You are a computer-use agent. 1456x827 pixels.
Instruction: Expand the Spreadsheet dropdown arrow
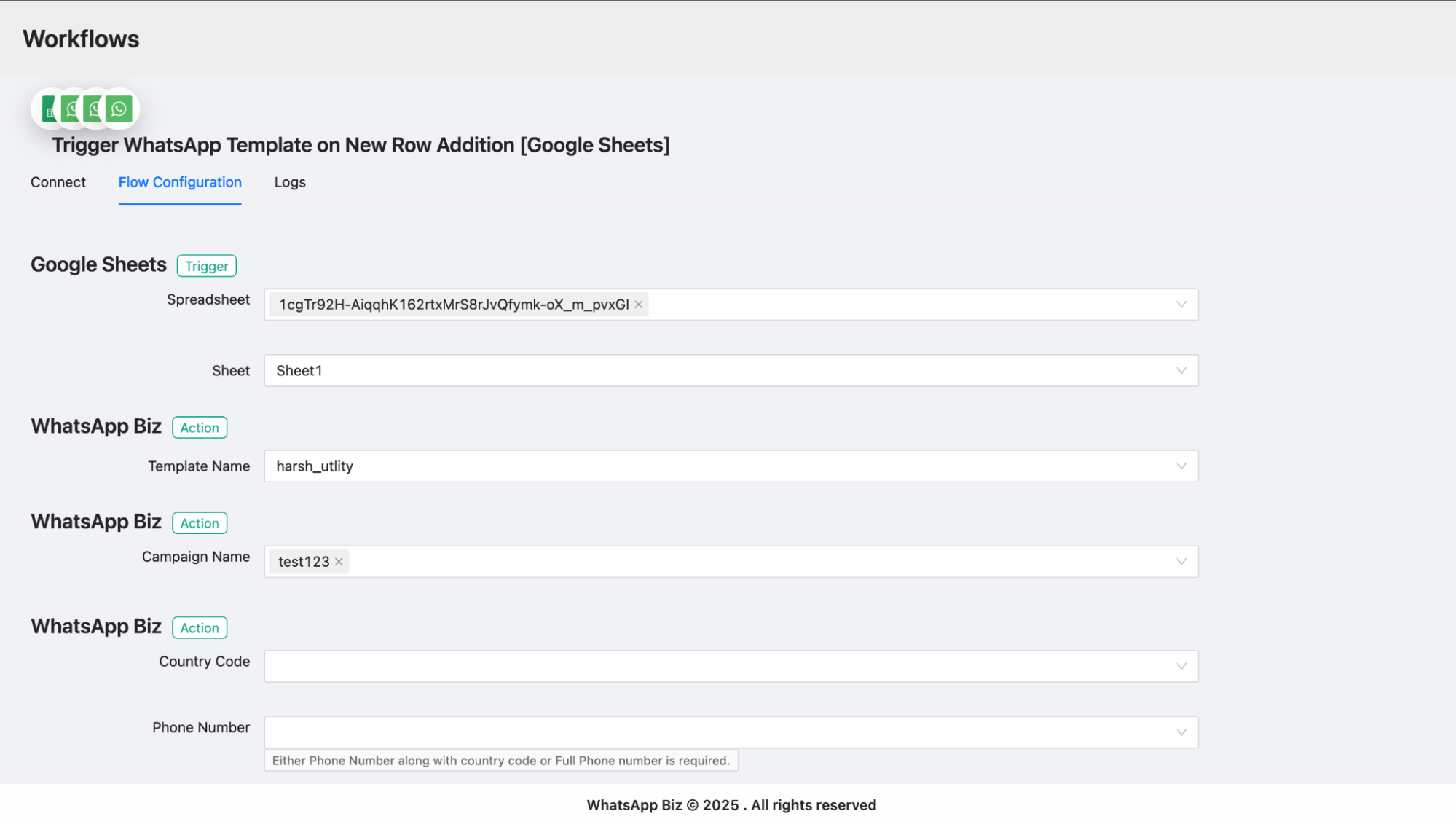click(1181, 305)
